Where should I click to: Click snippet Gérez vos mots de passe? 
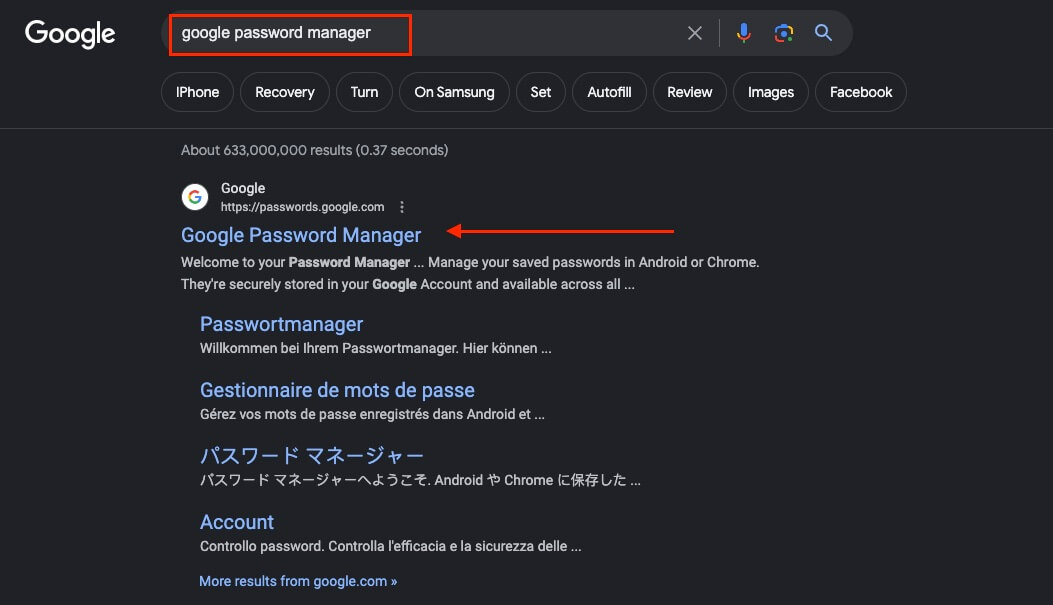point(372,414)
